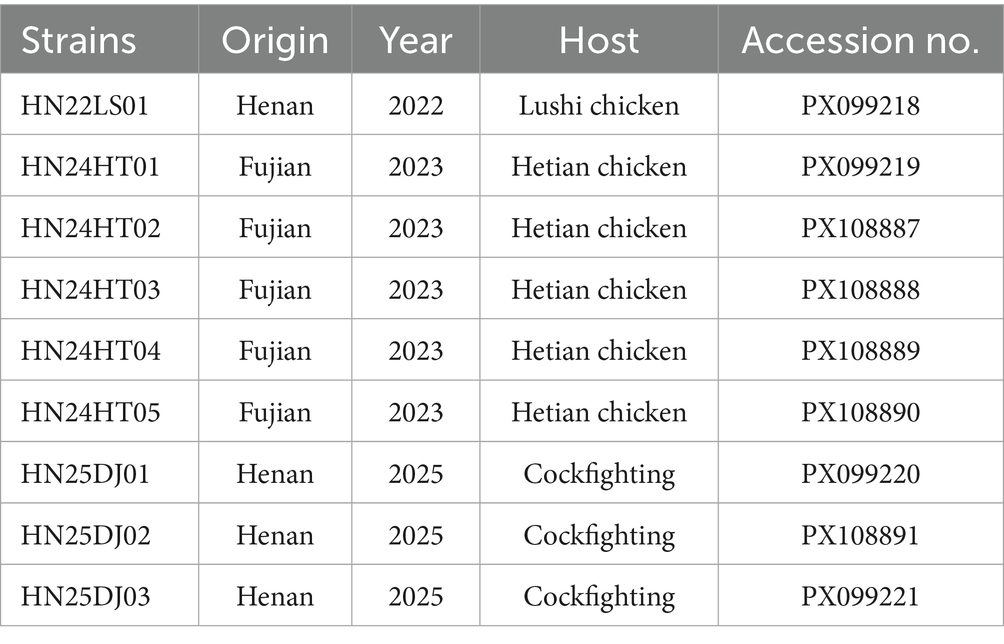This screenshot has width=1004, height=644.
Task: Select accession number PX108889
Action: [860, 351]
